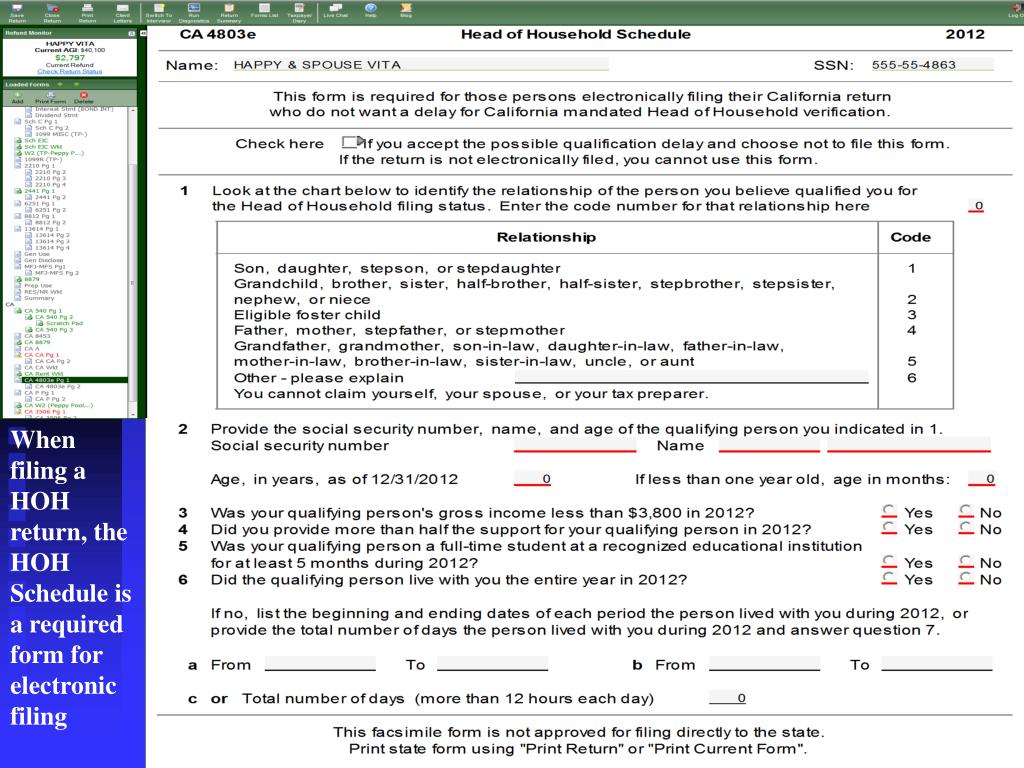The image size is (1024, 768).
Task: Click the first qualifying person Name field
Action: point(769,445)
